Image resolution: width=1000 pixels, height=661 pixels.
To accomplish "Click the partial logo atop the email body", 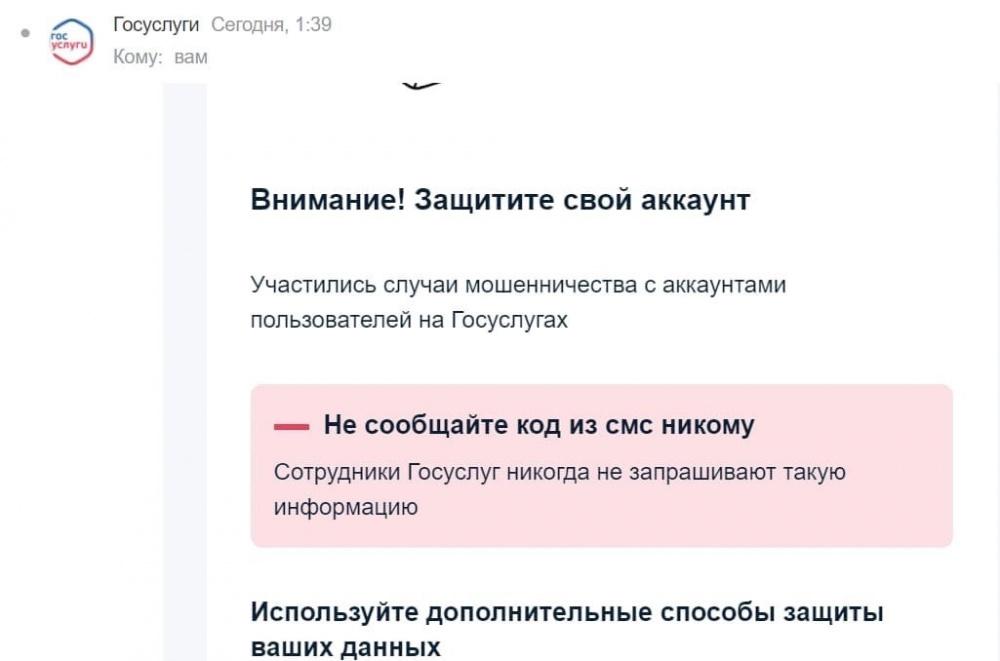I will click(421, 86).
